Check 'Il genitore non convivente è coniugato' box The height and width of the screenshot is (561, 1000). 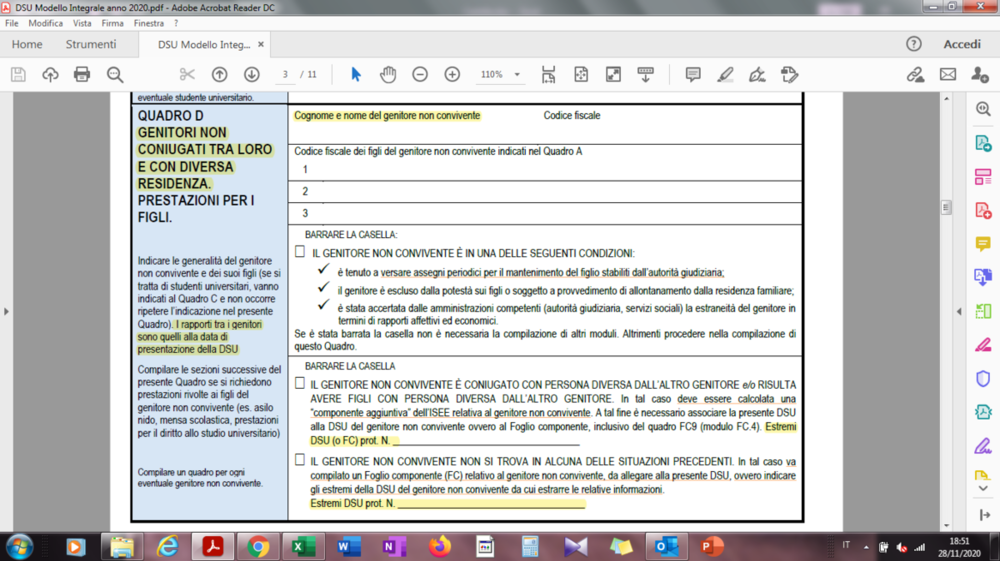click(x=300, y=383)
